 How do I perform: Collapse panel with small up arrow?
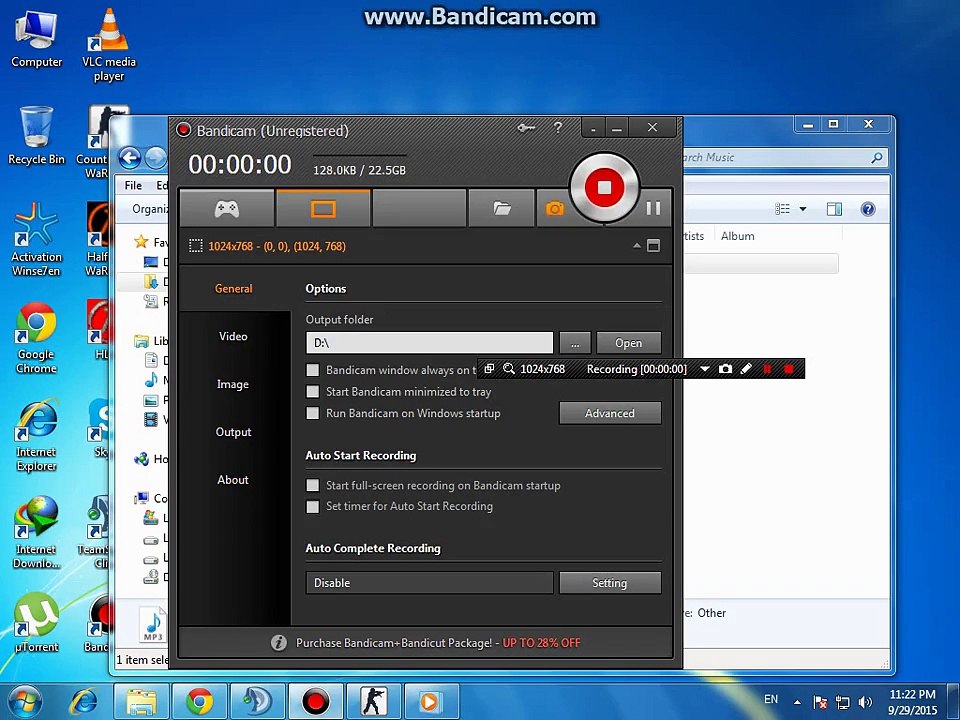click(637, 246)
